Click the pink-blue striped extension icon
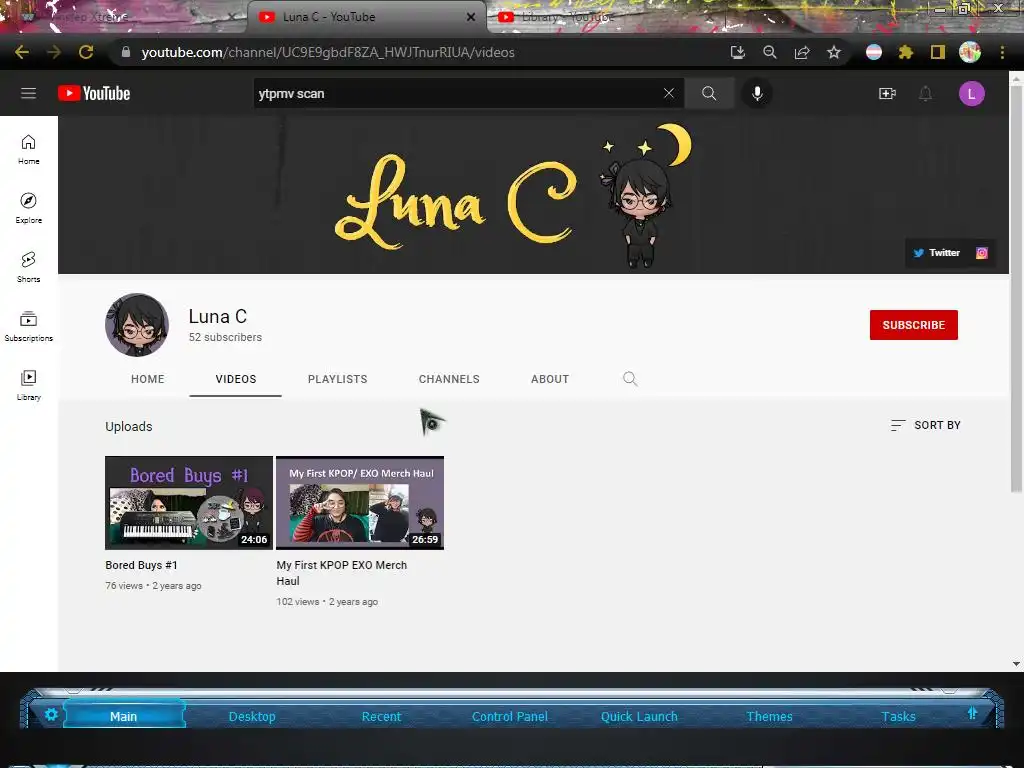This screenshot has width=1024, height=768. click(874, 52)
